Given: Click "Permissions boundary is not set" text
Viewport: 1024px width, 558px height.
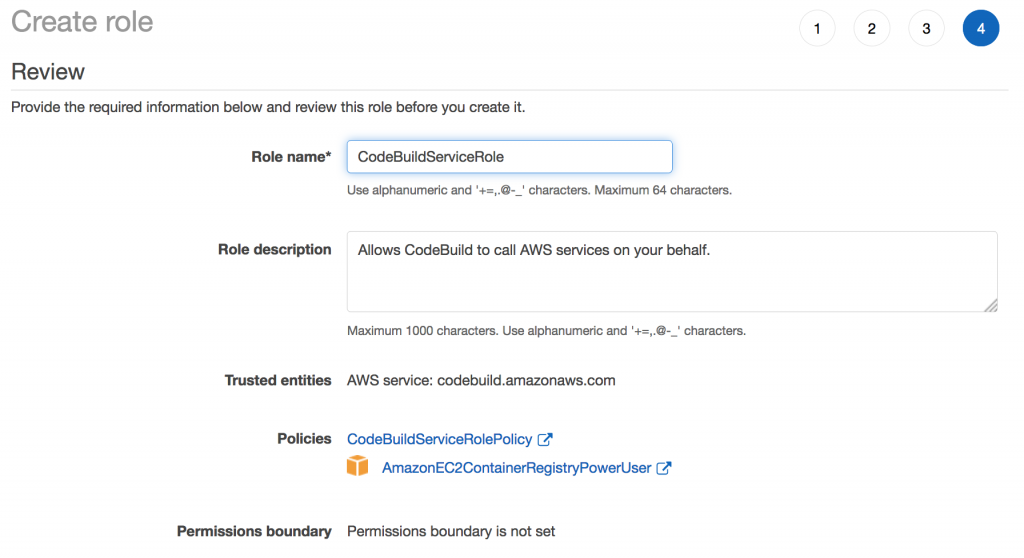Looking at the screenshot, I should [x=451, y=531].
